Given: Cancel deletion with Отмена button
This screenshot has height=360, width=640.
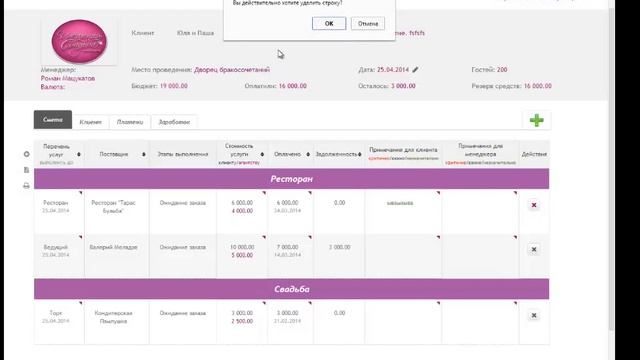Looking at the screenshot, I should (x=368, y=23).
